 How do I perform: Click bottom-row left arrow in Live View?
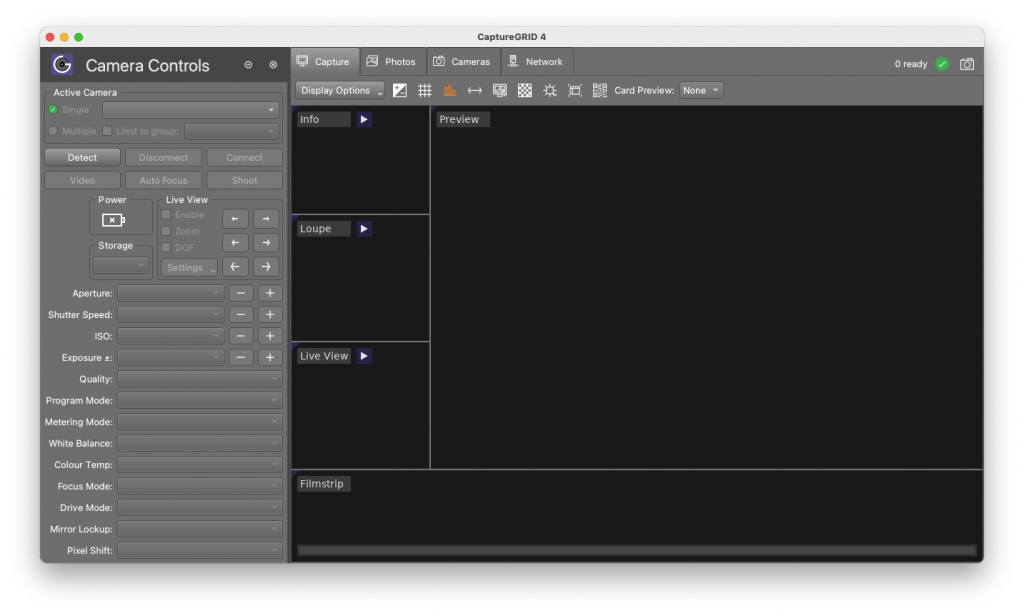point(235,267)
